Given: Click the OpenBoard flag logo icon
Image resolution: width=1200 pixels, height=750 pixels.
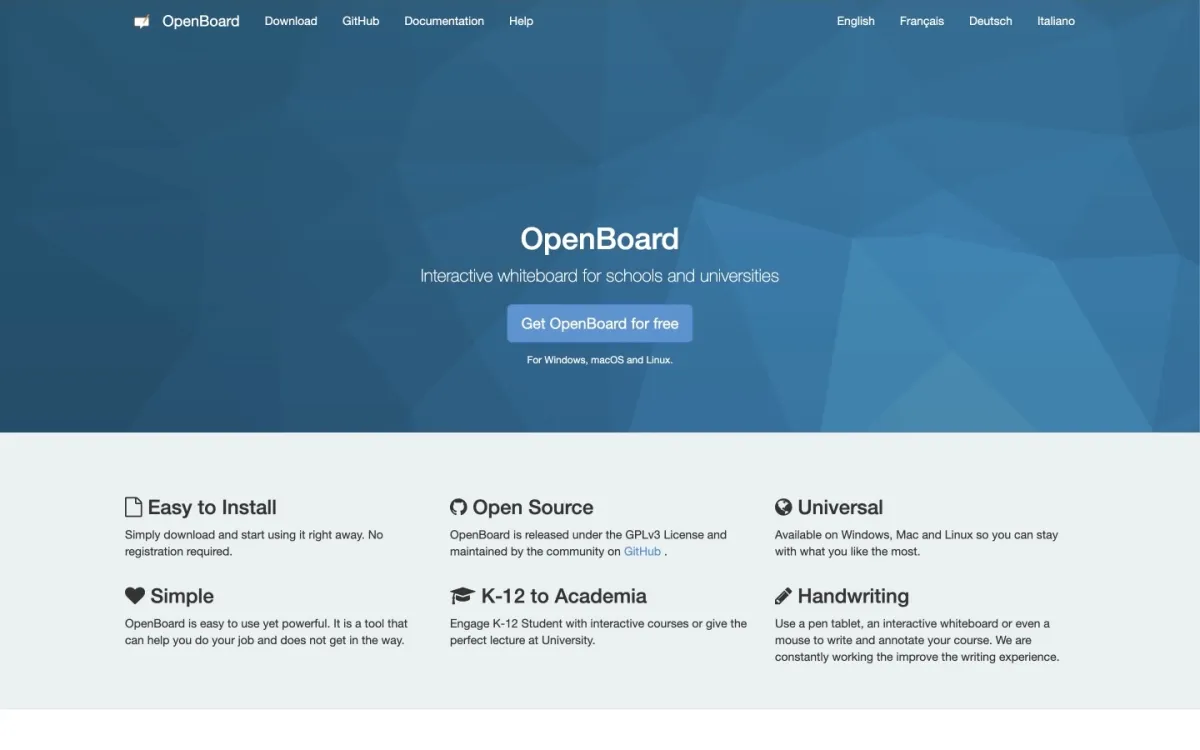Looking at the screenshot, I should point(140,20).
